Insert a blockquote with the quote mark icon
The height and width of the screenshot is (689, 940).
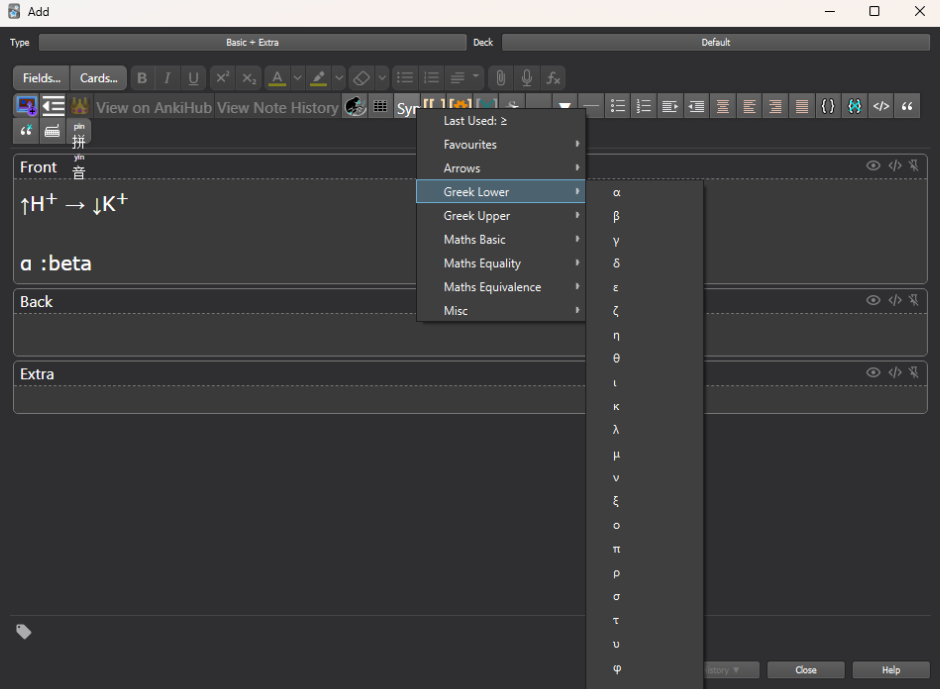tap(907, 106)
